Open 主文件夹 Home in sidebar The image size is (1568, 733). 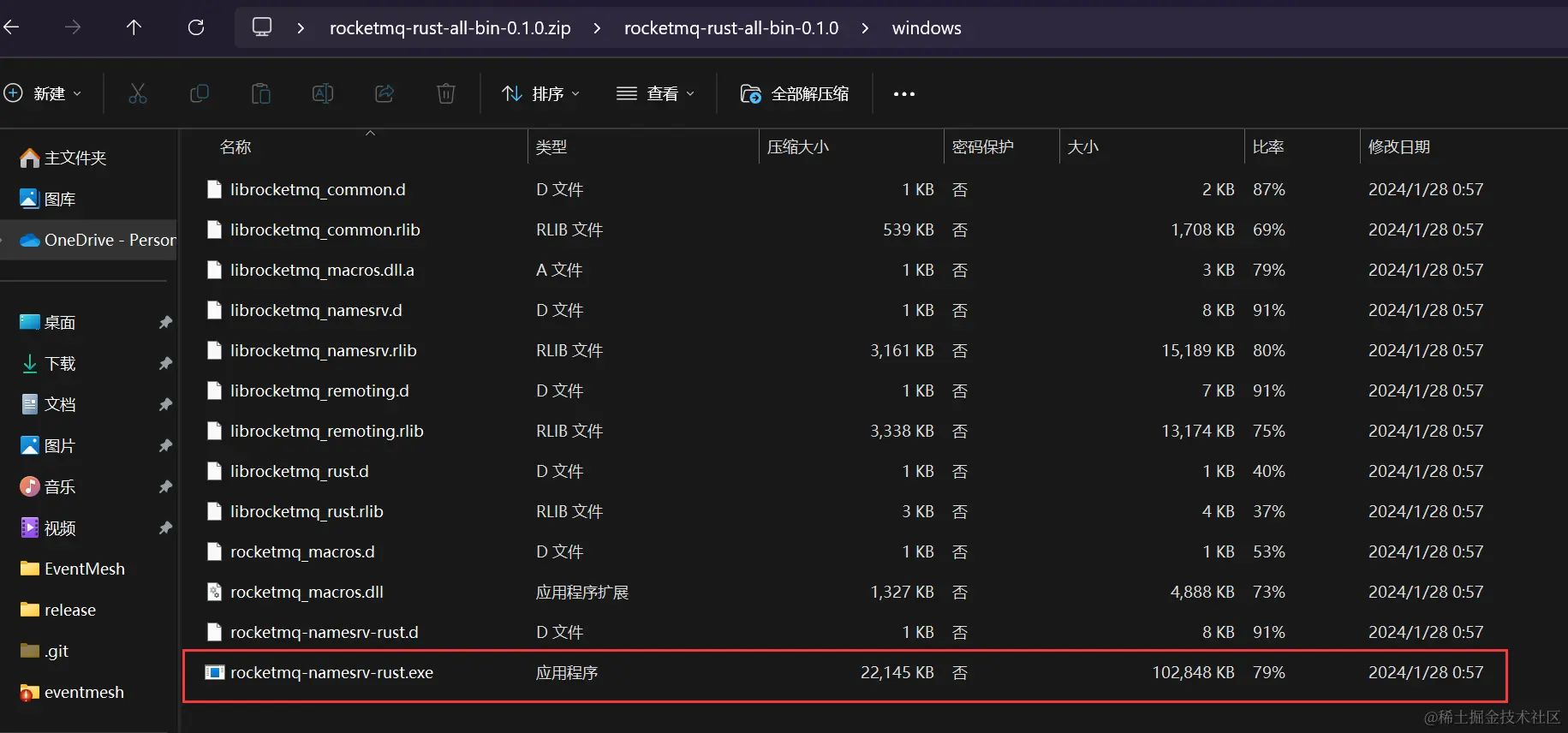[x=64, y=158]
